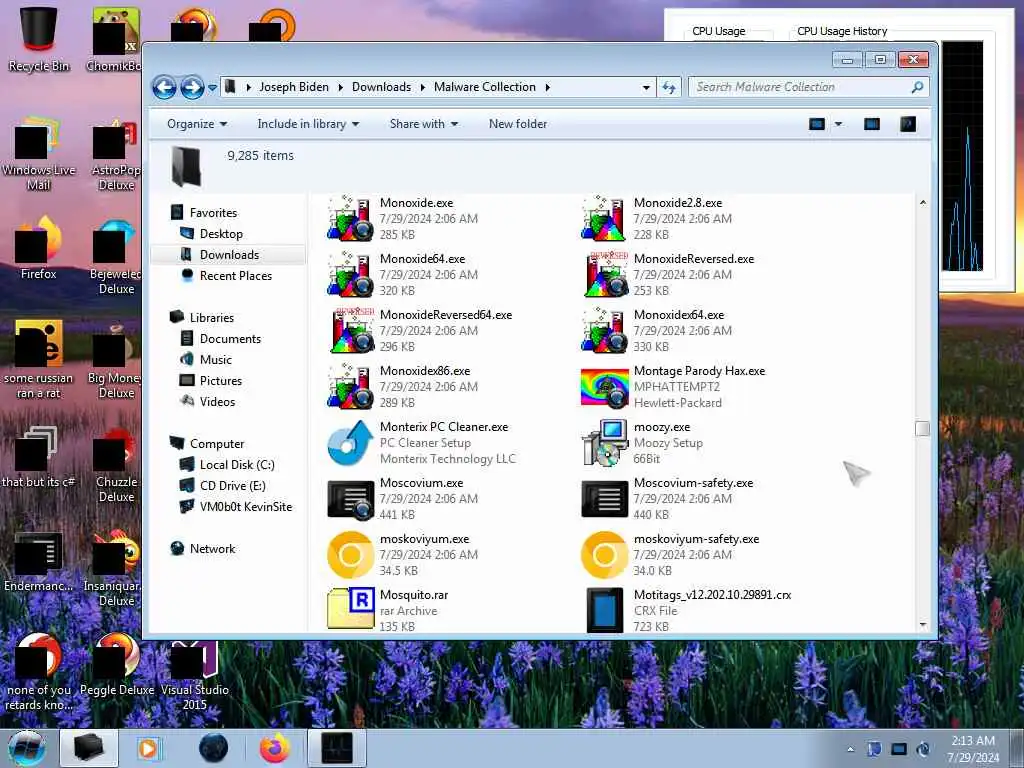Viewport: 1024px width, 768px height.
Task: Click the taskbar clock showing 2:13 AM
Action: click(x=972, y=749)
